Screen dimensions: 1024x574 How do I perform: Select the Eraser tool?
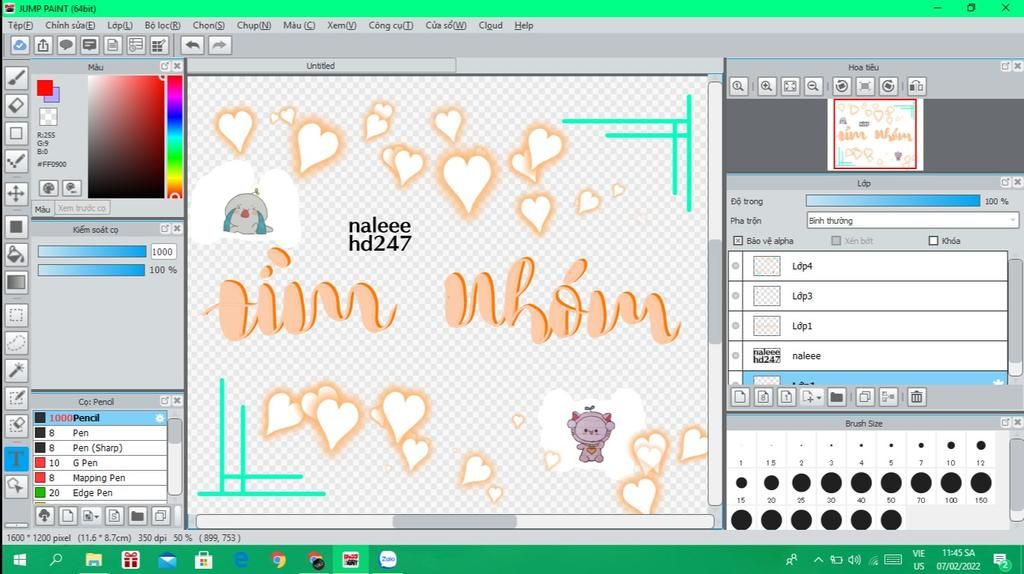[16, 105]
